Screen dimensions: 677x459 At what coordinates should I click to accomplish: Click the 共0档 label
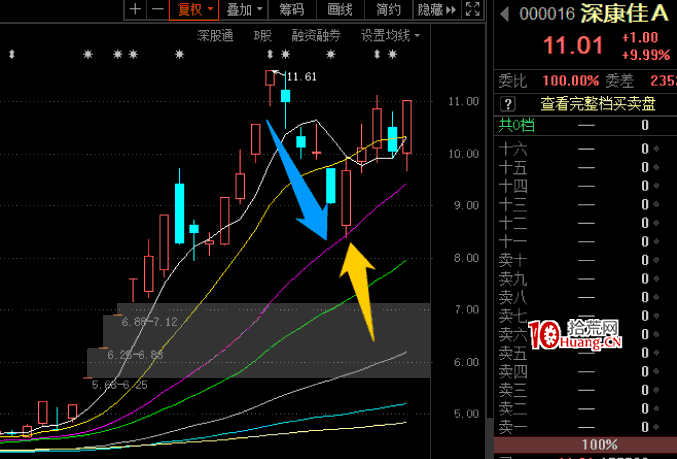pyautogui.click(x=516, y=125)
